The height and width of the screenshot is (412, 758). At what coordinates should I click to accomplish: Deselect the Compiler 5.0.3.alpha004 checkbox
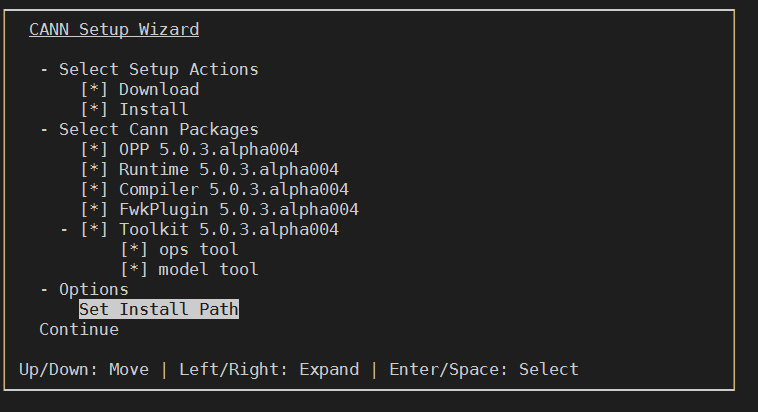coord(94,190)
